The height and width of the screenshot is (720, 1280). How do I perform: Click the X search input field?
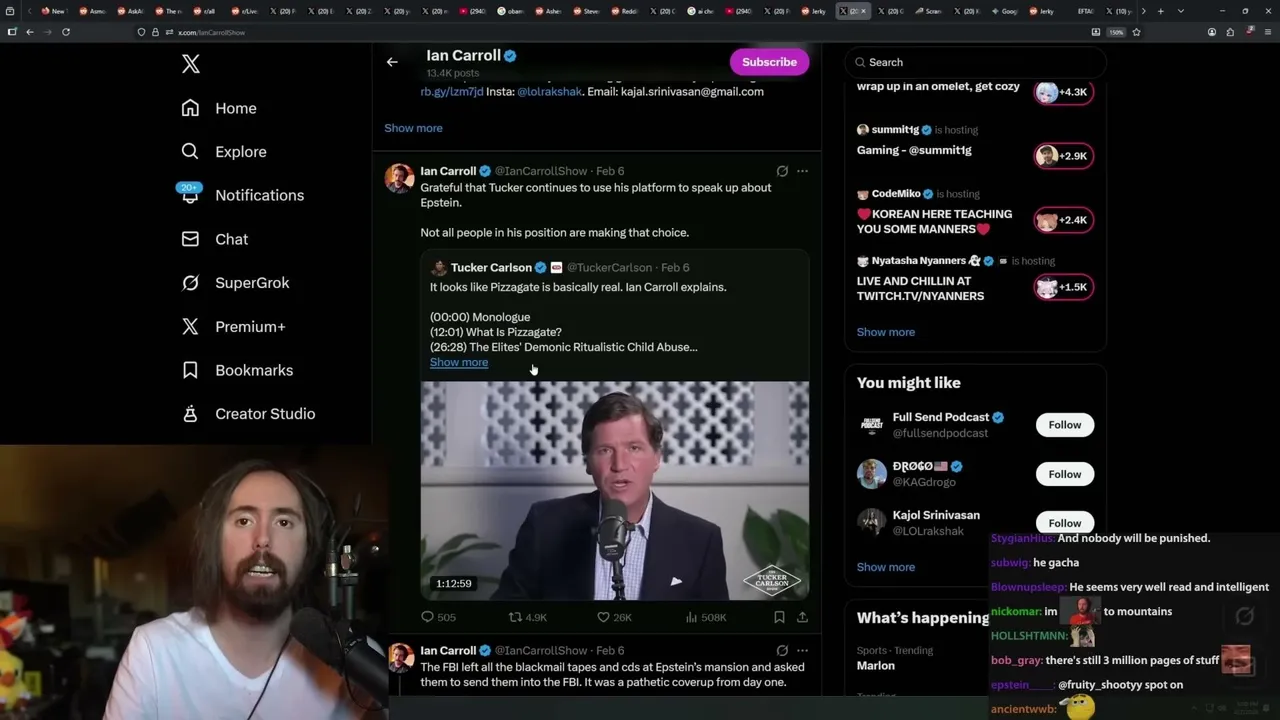pyautogui.click(x=975, y=62)
